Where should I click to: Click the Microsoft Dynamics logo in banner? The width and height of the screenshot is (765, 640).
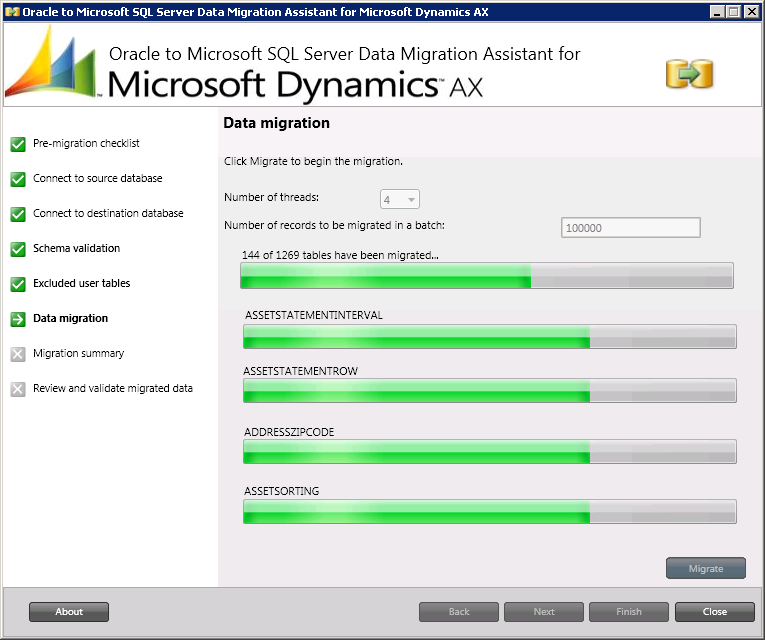click(x=50, y=63)
